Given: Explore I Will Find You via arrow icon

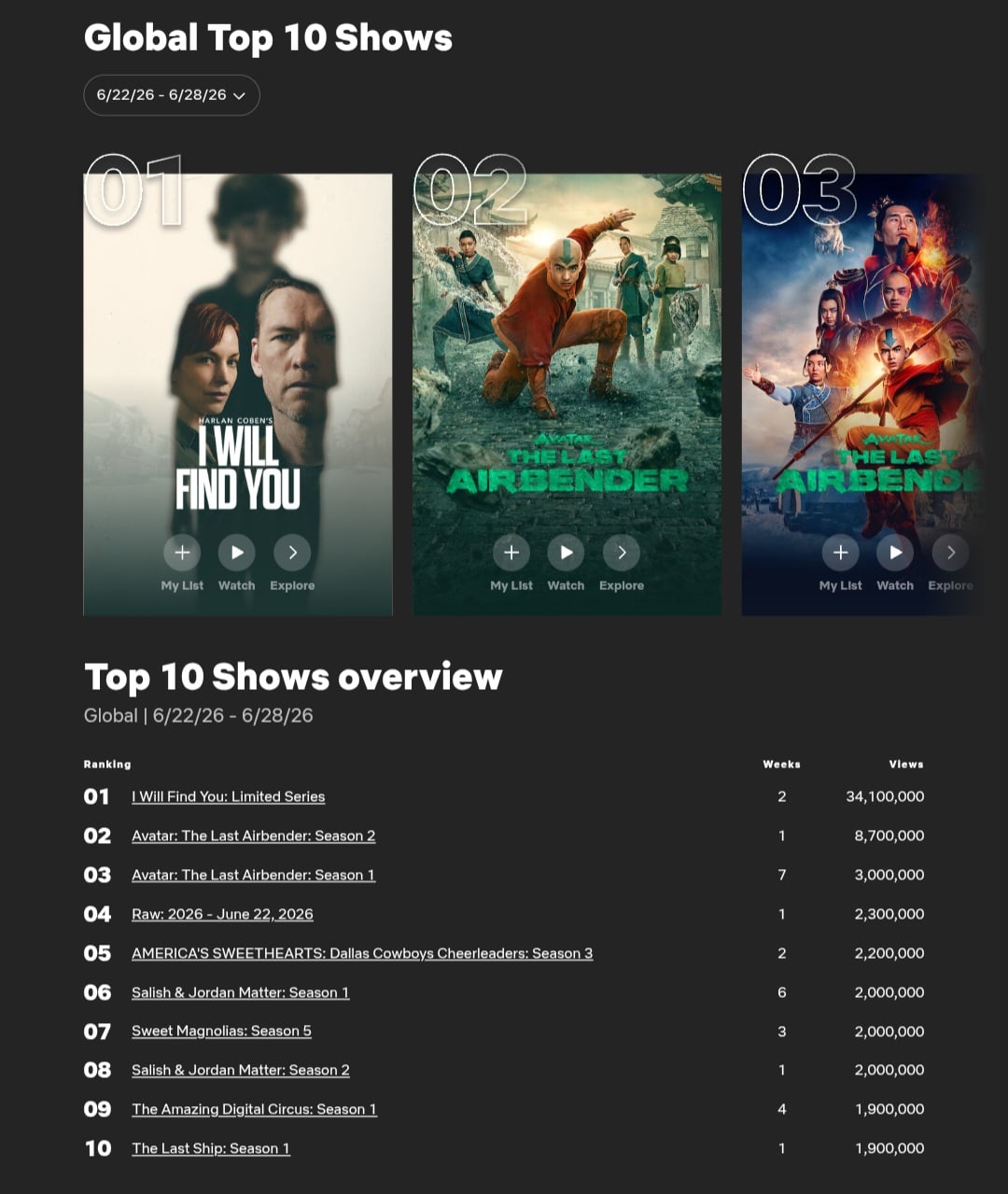Looking at the screenshot, I should pos(292,553).
